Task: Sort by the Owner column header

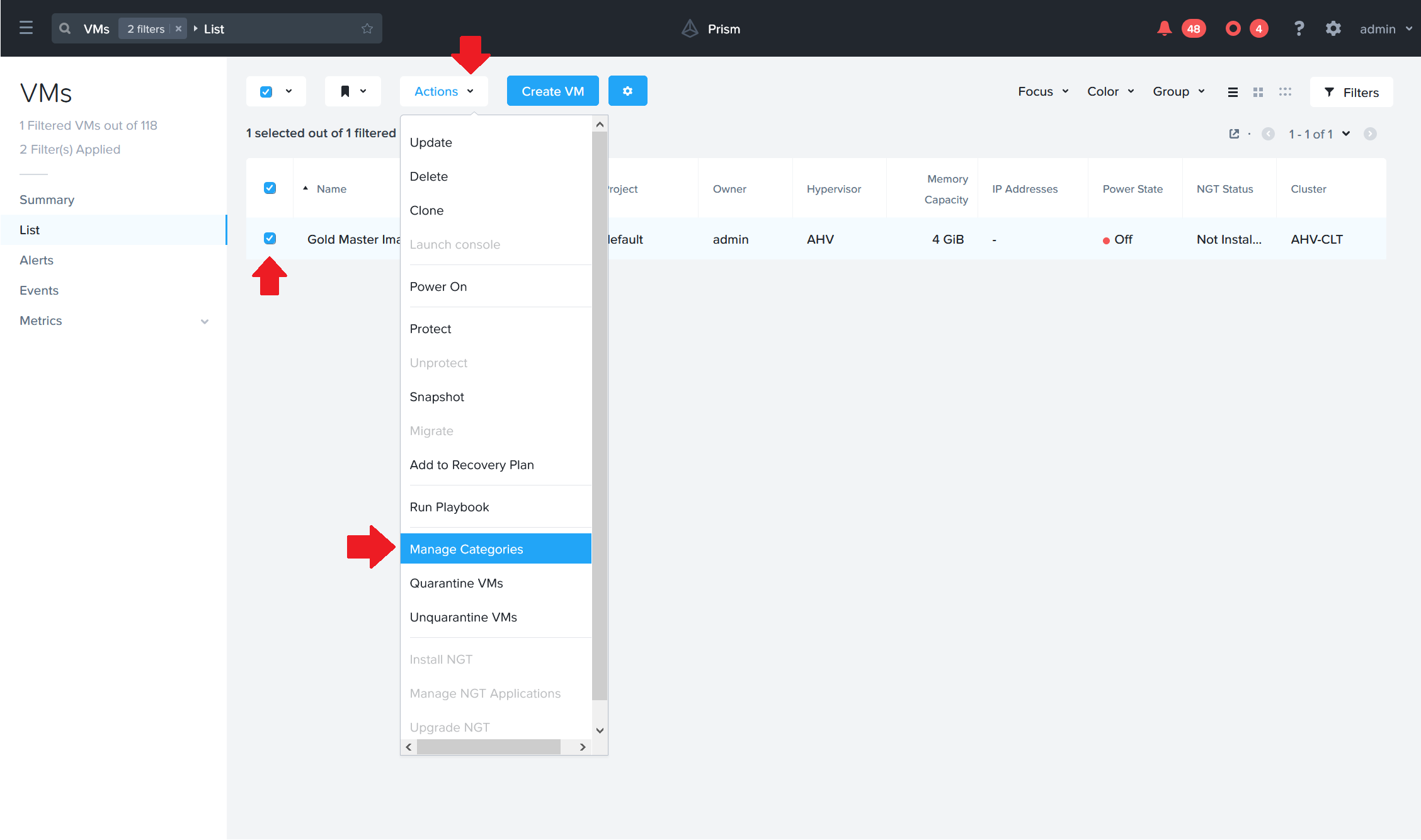Action: pos(729,189)
